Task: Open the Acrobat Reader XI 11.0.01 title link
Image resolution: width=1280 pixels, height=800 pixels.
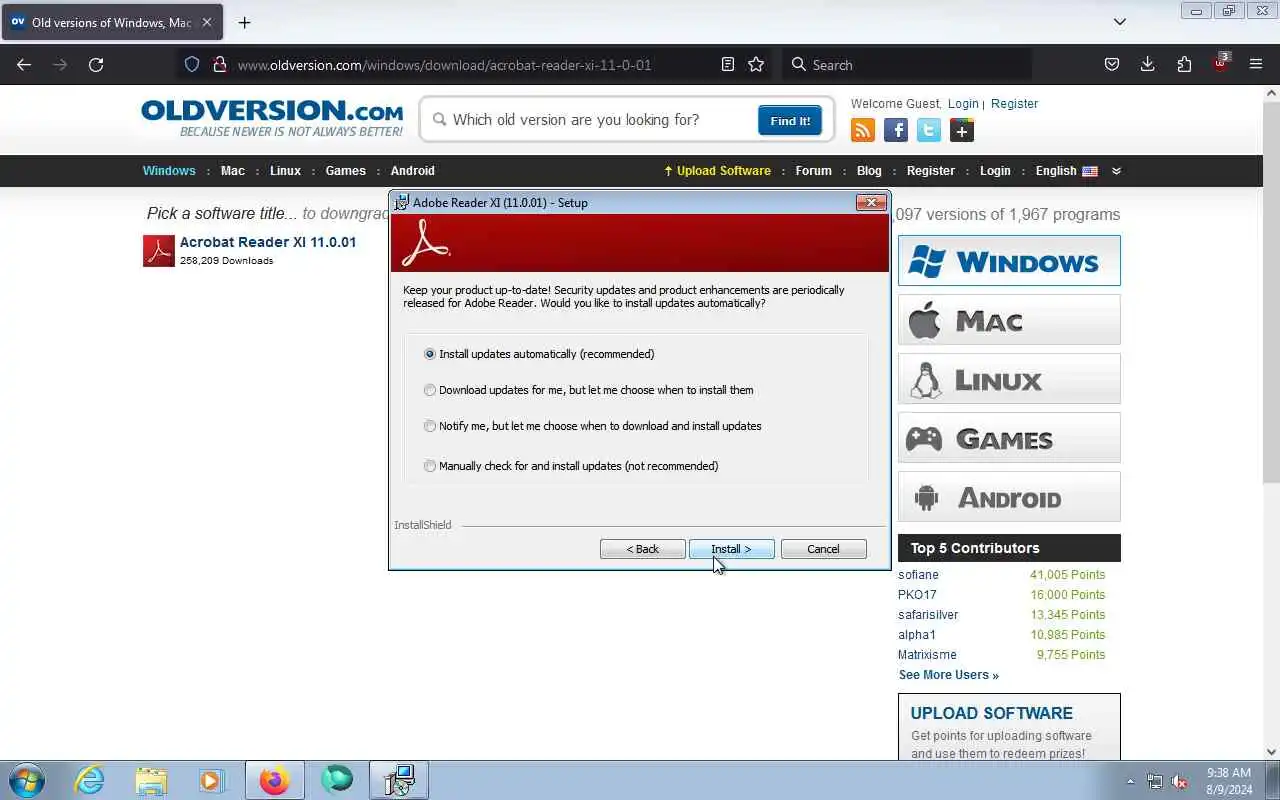Action: click(268, 242)
